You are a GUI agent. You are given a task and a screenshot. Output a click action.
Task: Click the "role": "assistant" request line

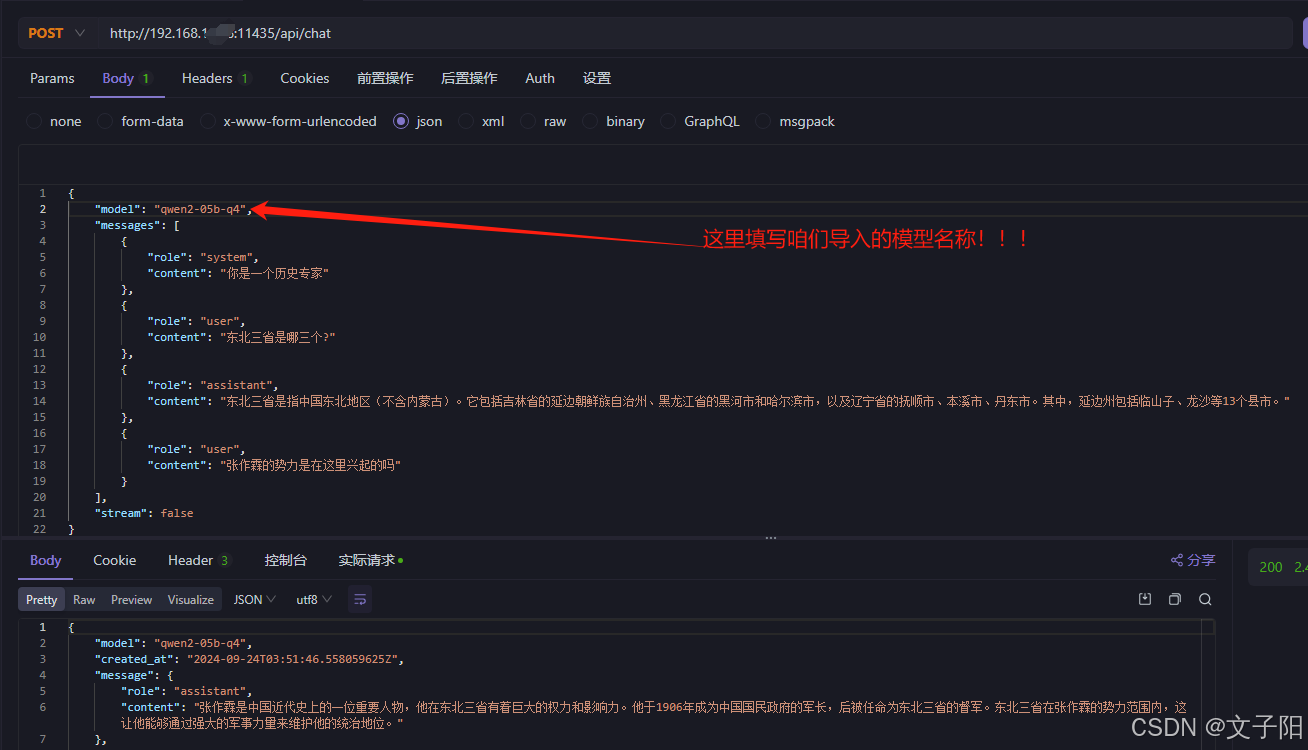pos(213,385)
